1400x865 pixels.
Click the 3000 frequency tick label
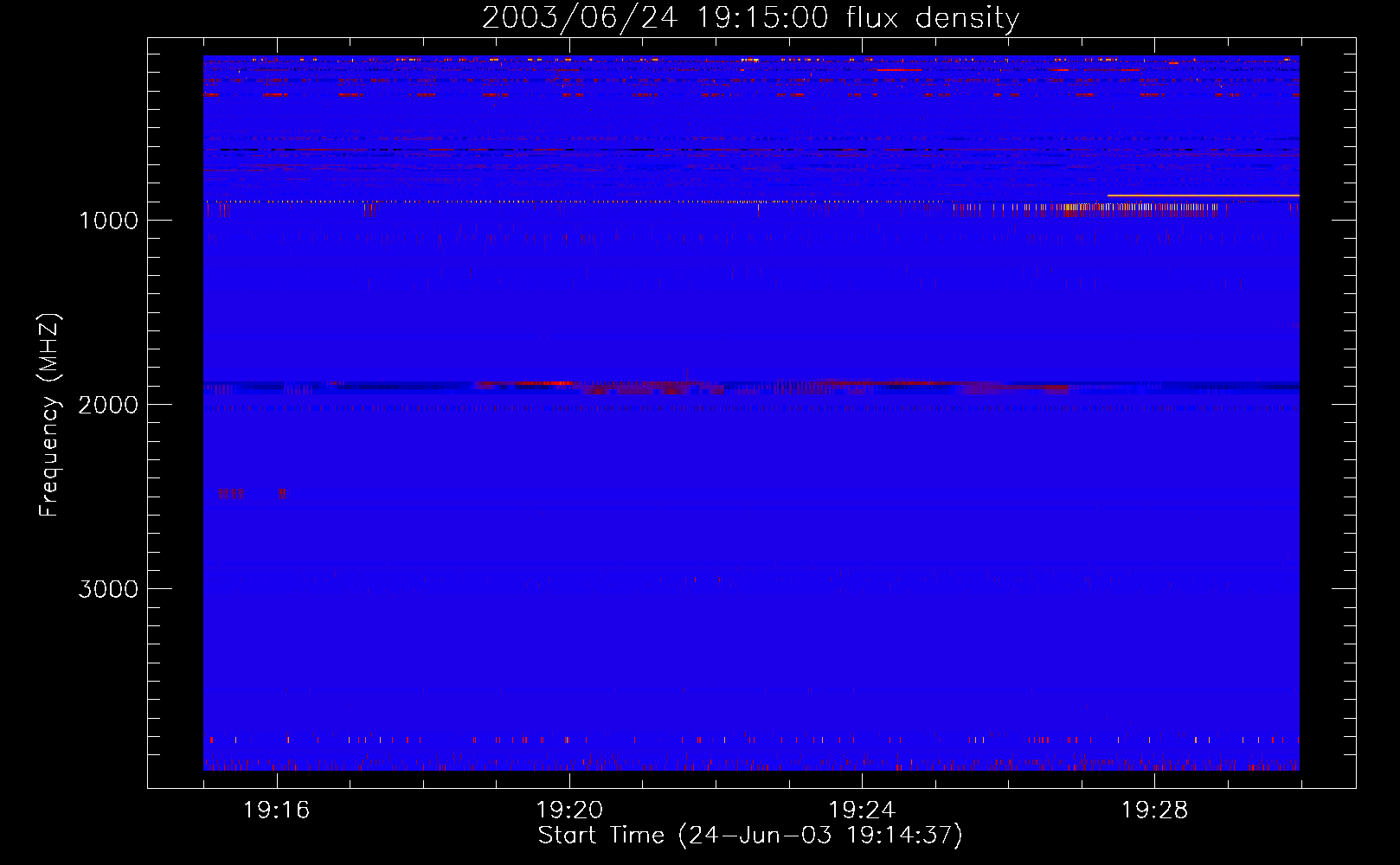108,589
